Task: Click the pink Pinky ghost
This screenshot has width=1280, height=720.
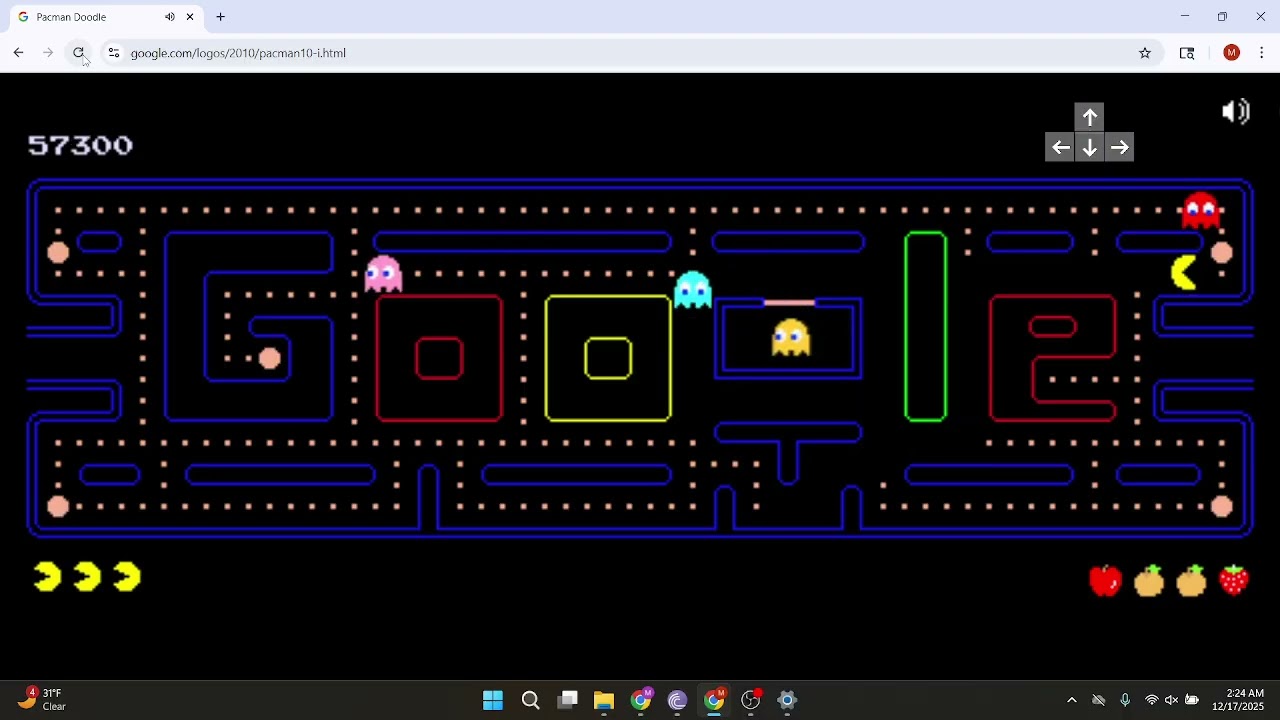Action: pyautogui.click(x=384, y=273)
